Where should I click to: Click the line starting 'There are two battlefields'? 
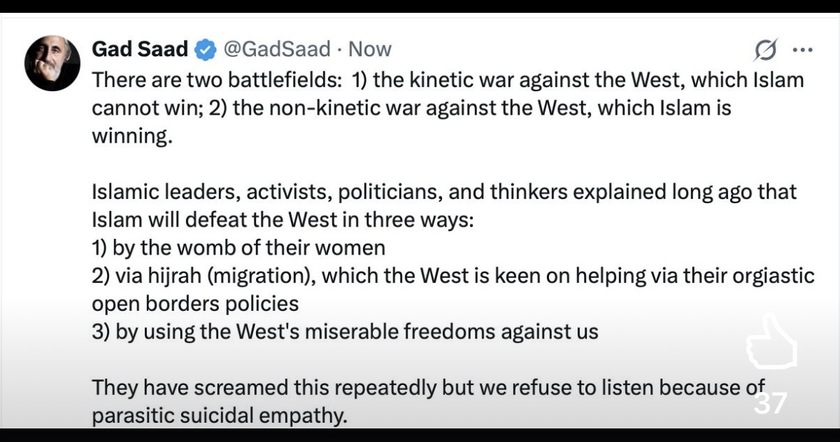(x=447, y=80)
